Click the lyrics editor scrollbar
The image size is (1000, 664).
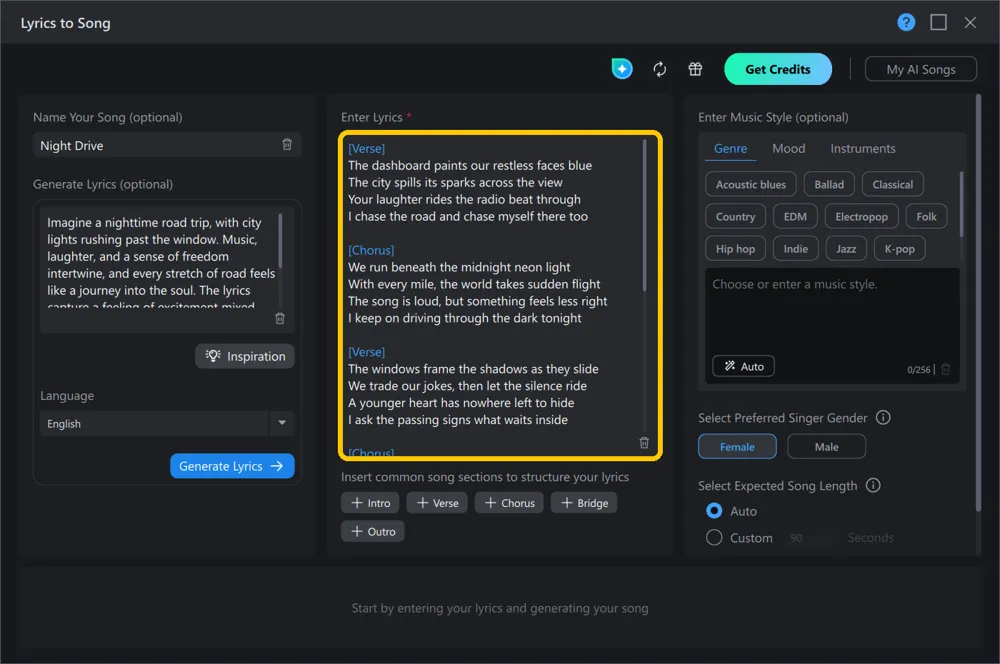645,215
